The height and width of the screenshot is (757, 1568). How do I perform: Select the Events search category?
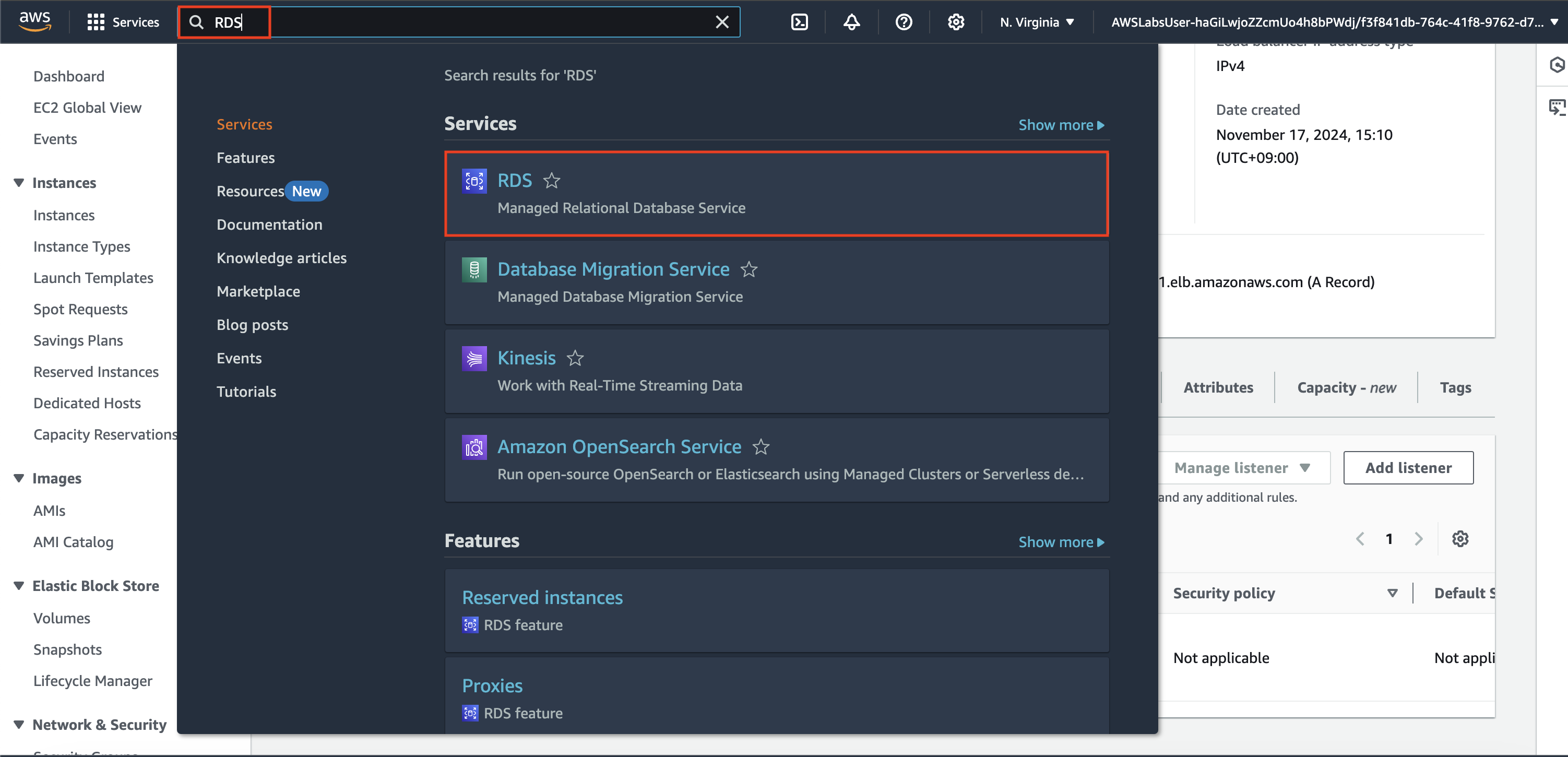click(239, 359)
